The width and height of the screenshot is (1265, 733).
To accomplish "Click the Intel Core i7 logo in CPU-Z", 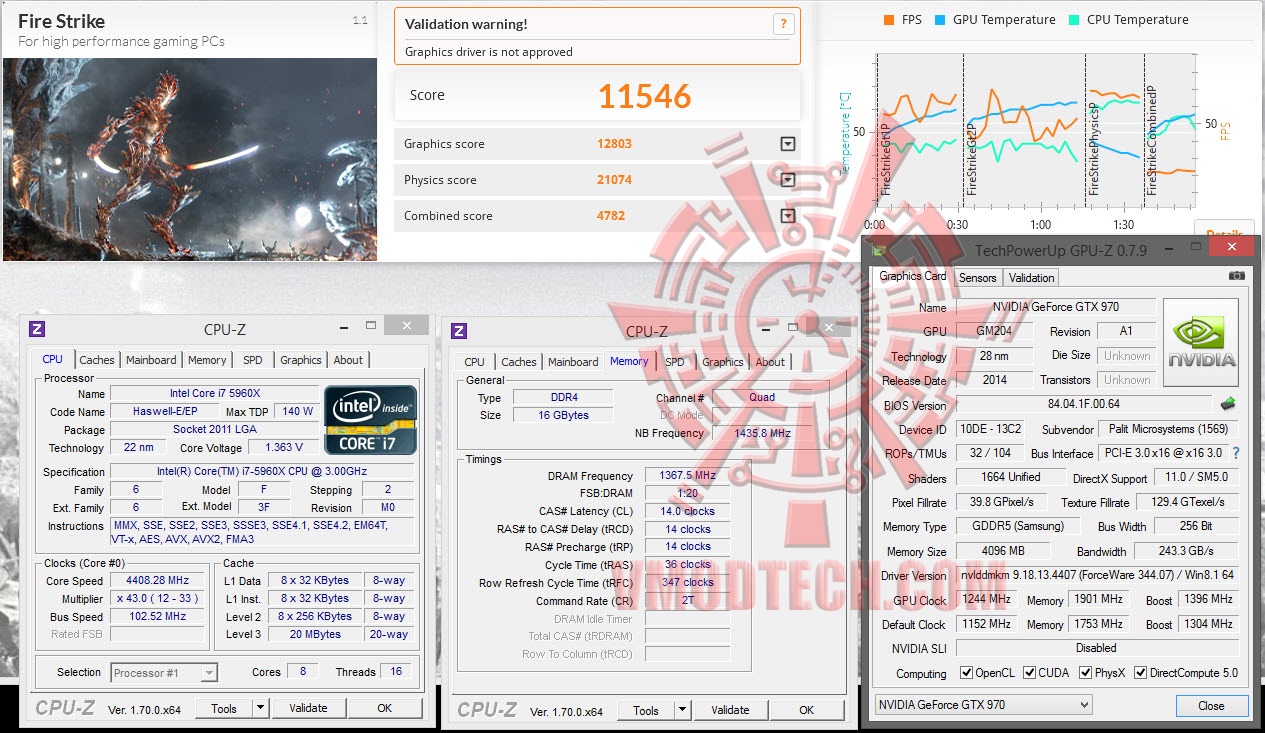I will [370, 419].
